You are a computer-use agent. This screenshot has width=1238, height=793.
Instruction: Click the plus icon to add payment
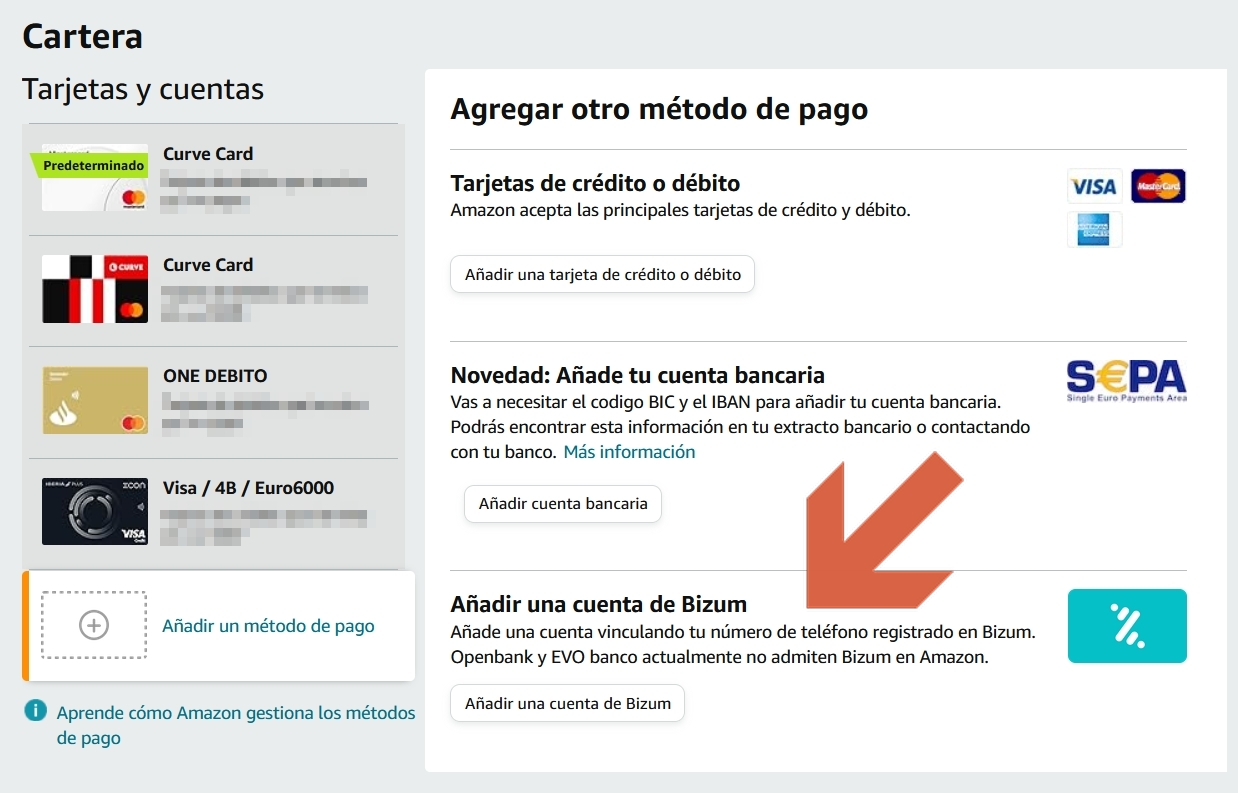94,625
